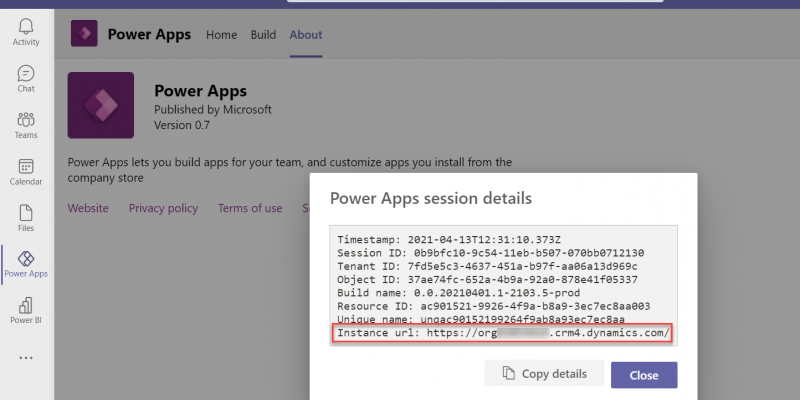
Task: Open the Calendar app
Action: [x=26, y=172]
